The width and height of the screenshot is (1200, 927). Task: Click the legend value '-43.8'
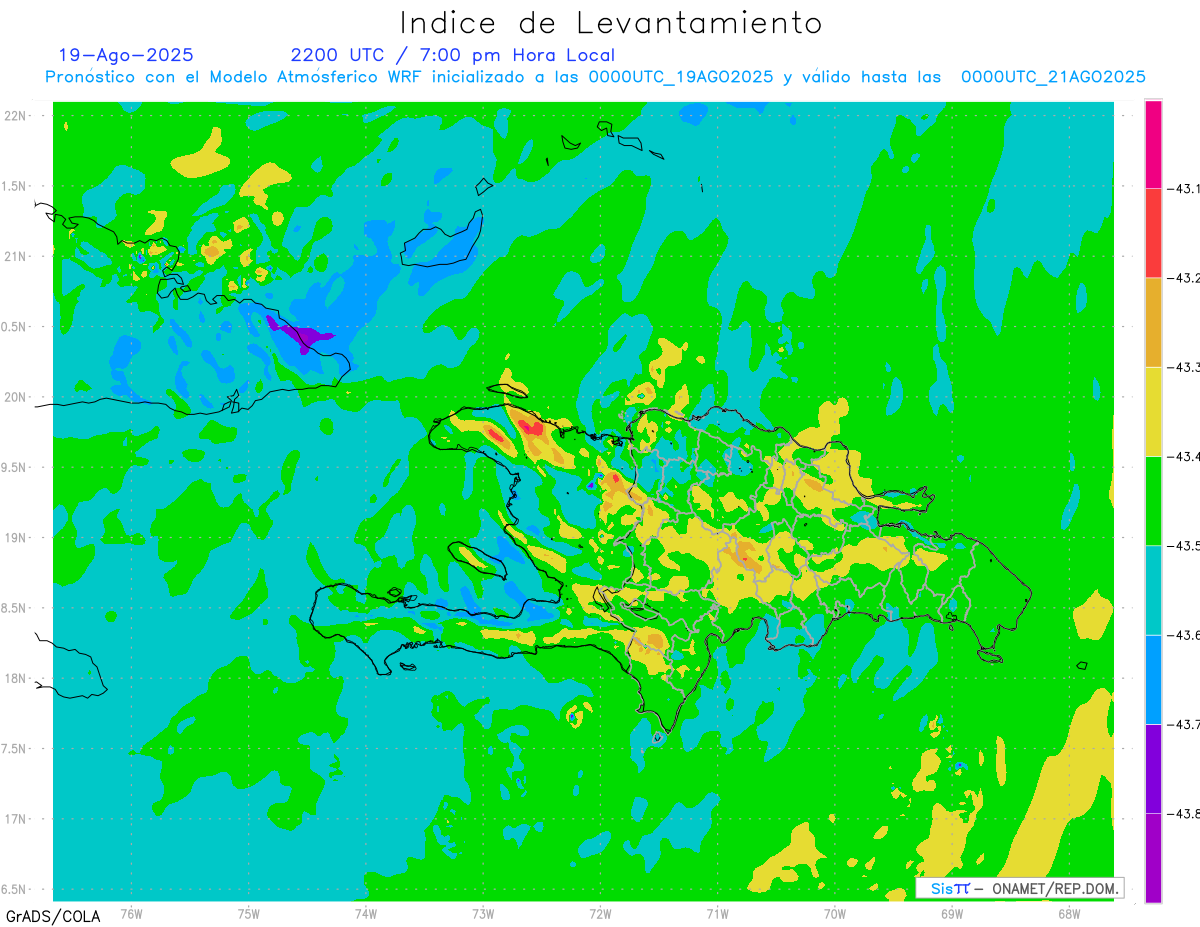pyautogui.click(x=1184, y=813)
